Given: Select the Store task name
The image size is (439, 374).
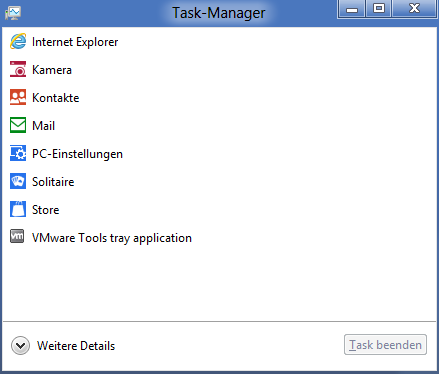Looking at the screenshot, I should coord(46,210).
